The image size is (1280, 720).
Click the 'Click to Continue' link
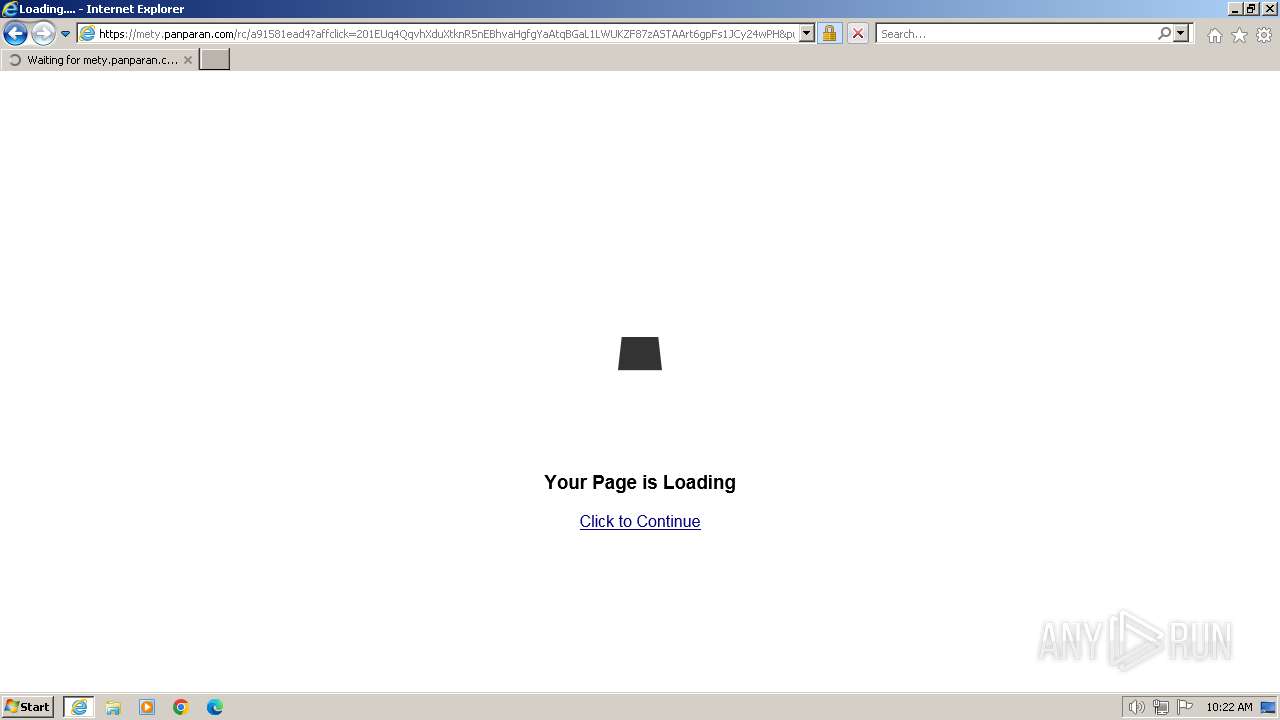click(640, 521)
